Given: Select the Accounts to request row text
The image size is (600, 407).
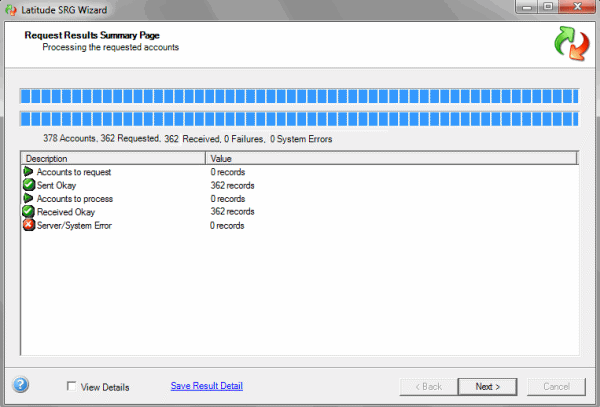Looking at the screenshot, I should (x=74, y=172).
